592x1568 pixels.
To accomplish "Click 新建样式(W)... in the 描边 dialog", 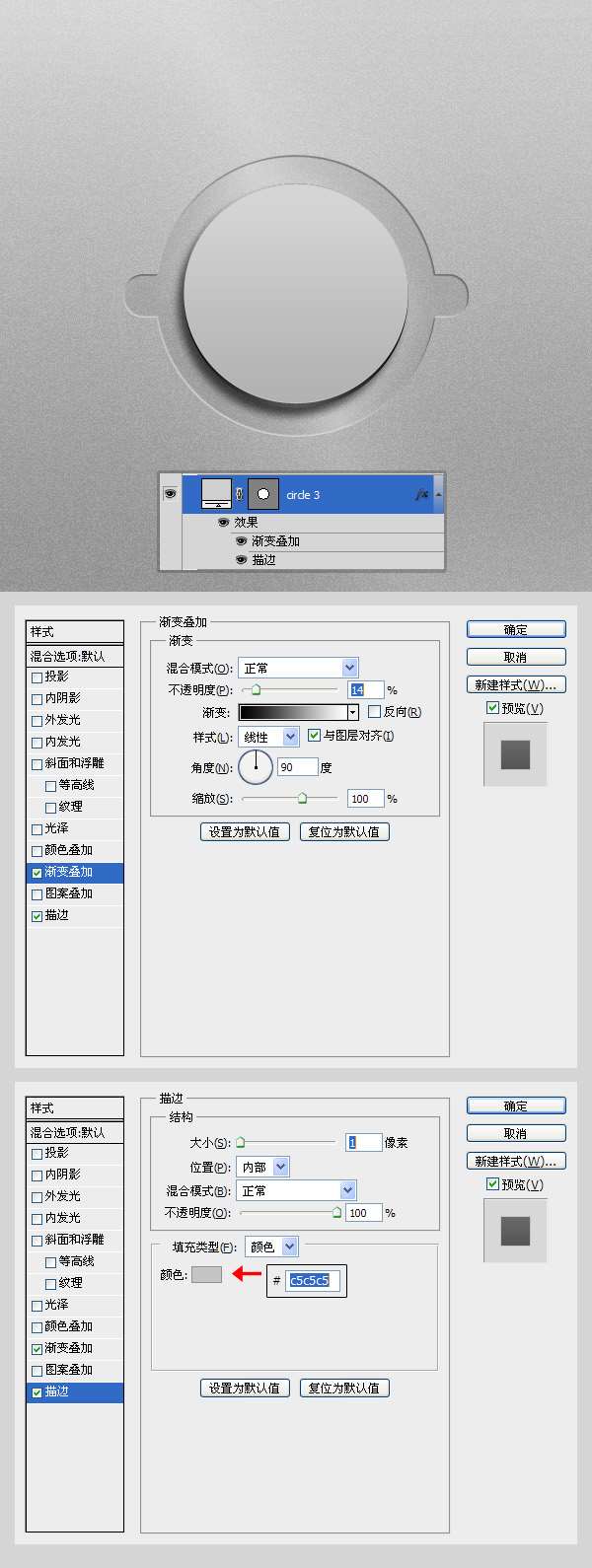I will (x=516, y=1161).
